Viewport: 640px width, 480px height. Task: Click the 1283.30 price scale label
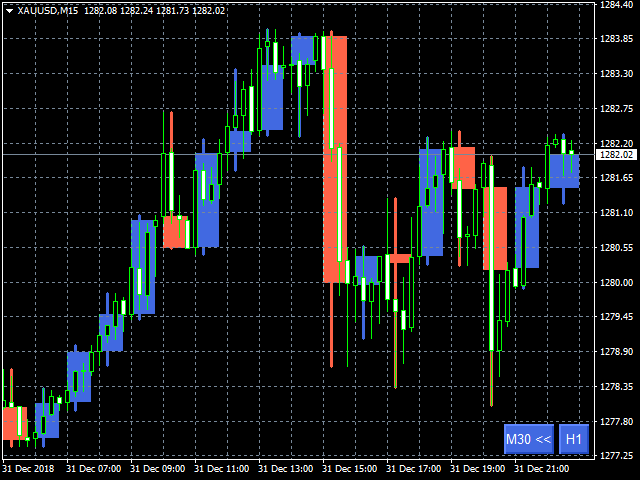pos(616,73)
